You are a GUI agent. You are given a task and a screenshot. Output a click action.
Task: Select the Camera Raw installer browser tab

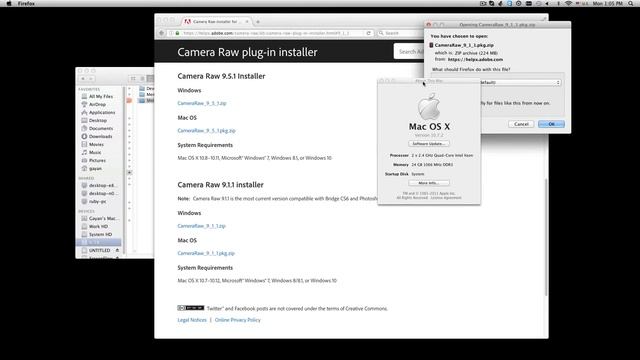pyautogui.click(x=216, y=21)
